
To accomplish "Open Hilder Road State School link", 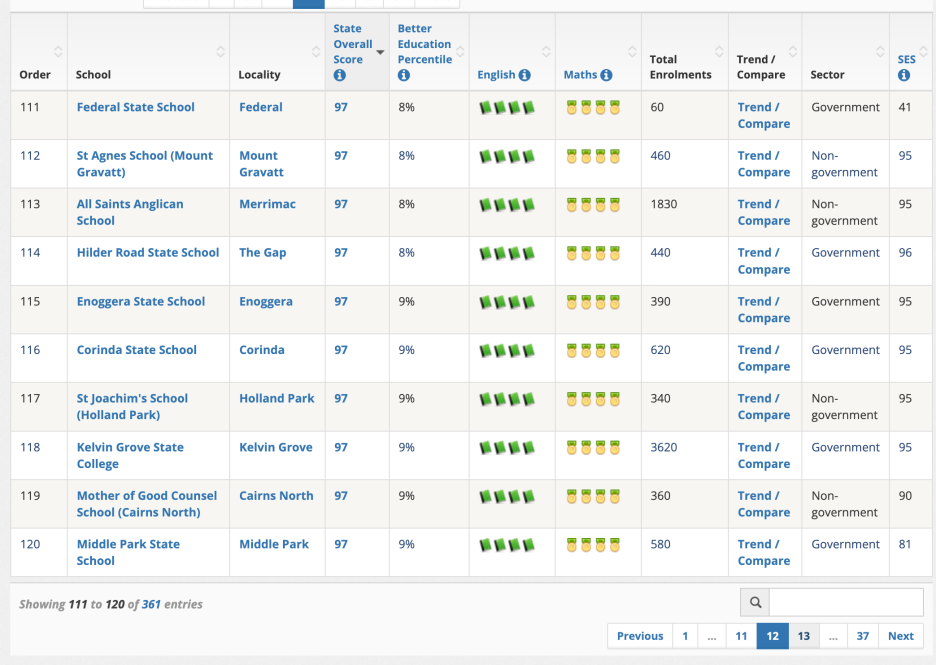I will pos(148,253).
